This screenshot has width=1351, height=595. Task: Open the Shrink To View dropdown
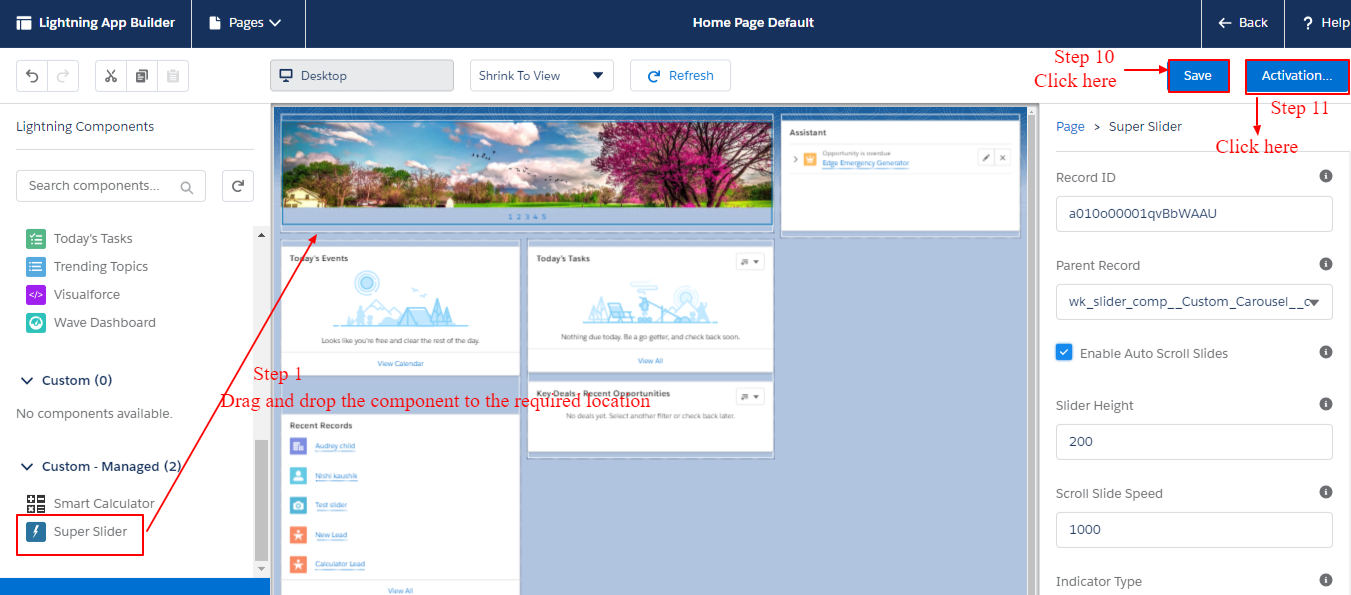click(541, 75)
